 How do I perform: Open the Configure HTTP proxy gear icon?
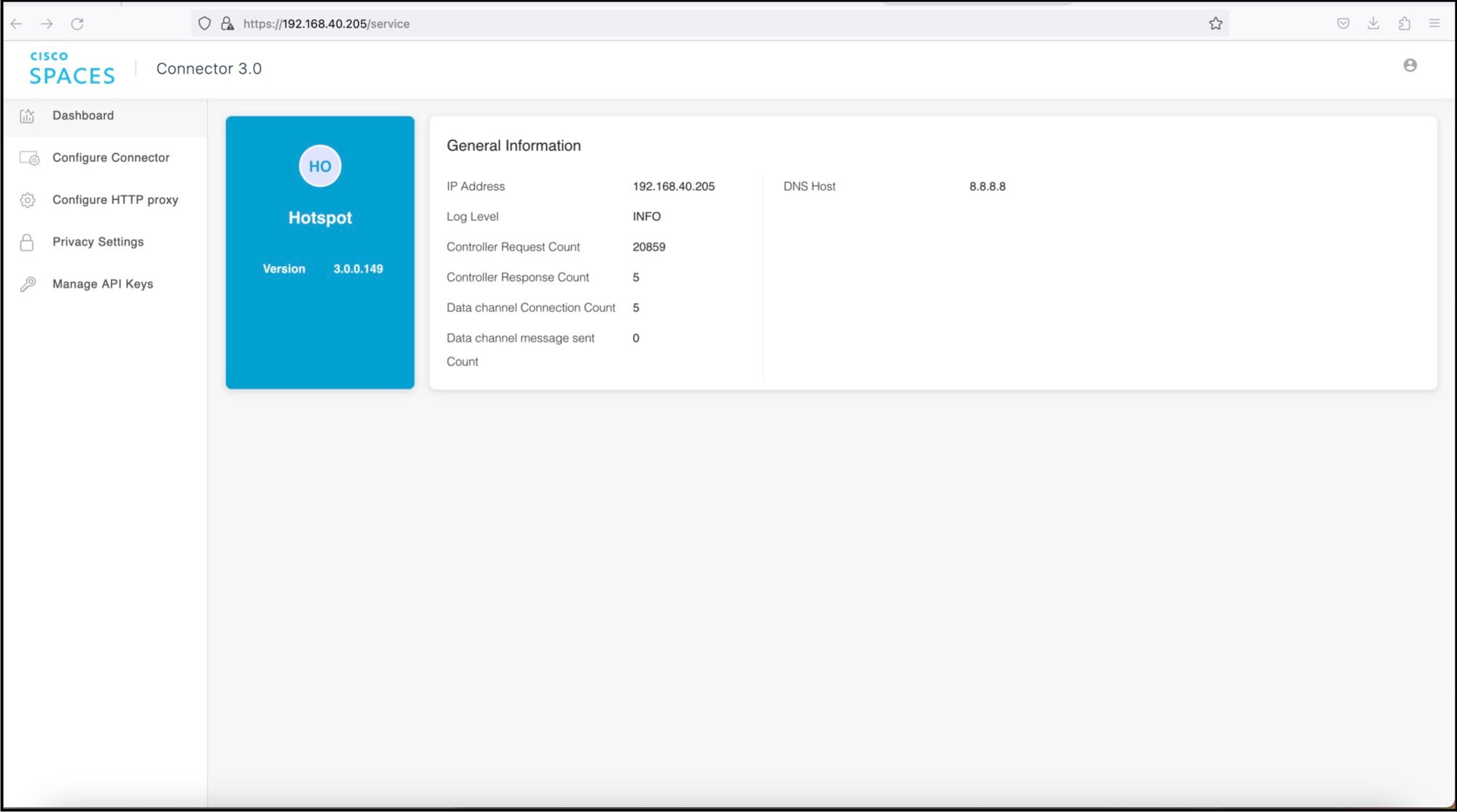pos(27,200)
